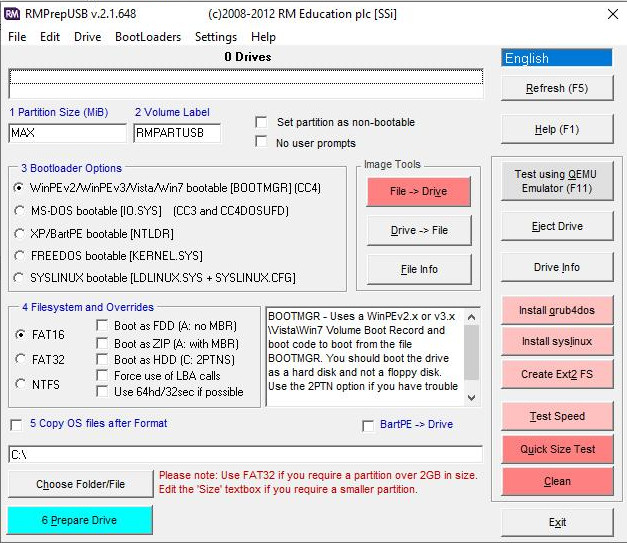
Task: Launch Test using QEMU Emulator
Action: point(557,181)
